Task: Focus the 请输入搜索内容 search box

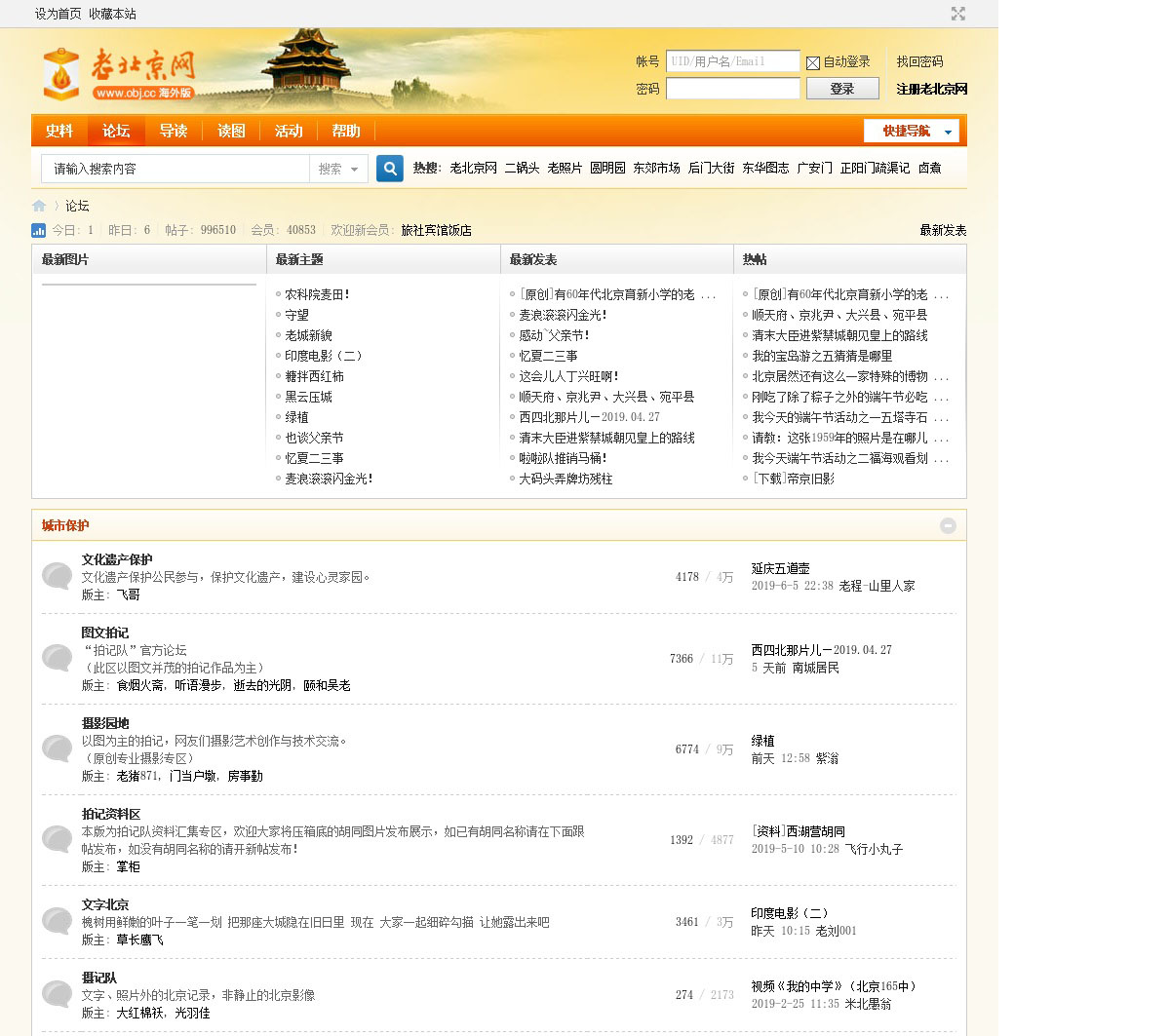Action: [x=175, y=169]
